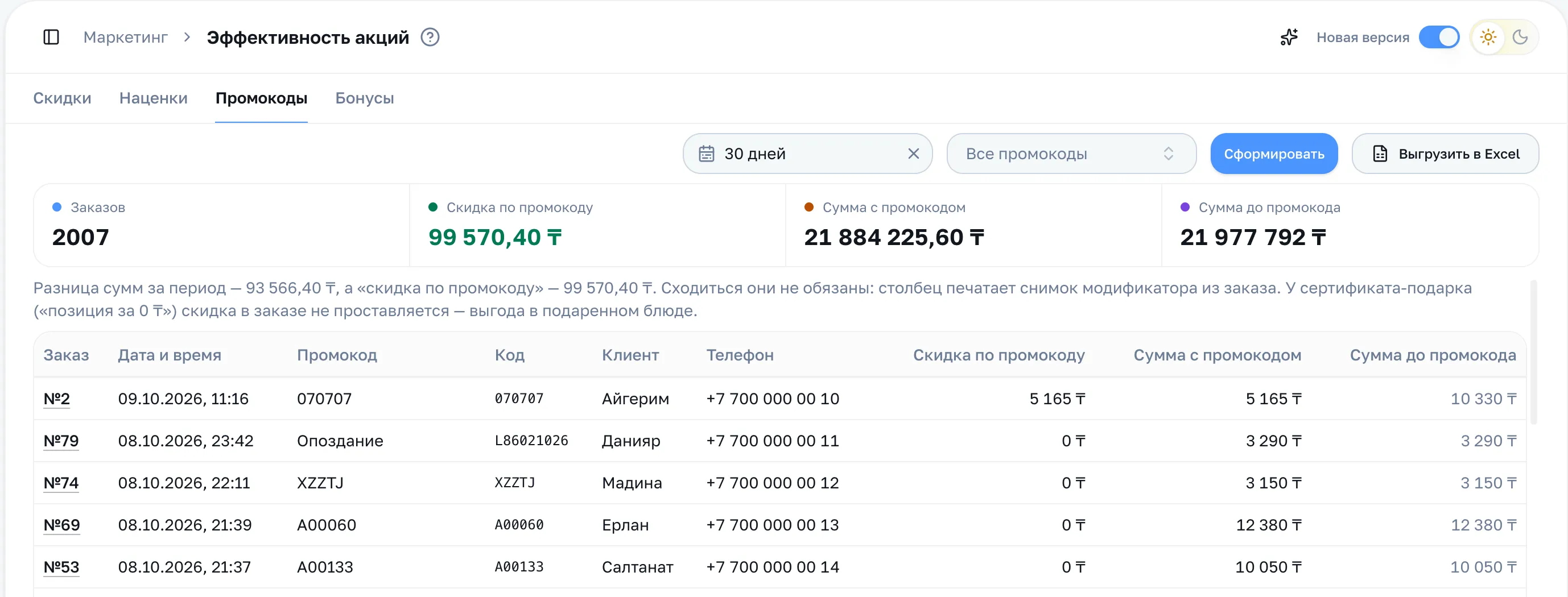Open order №2 link
The image size is (1568, 597).
click(x=56, y=399)
